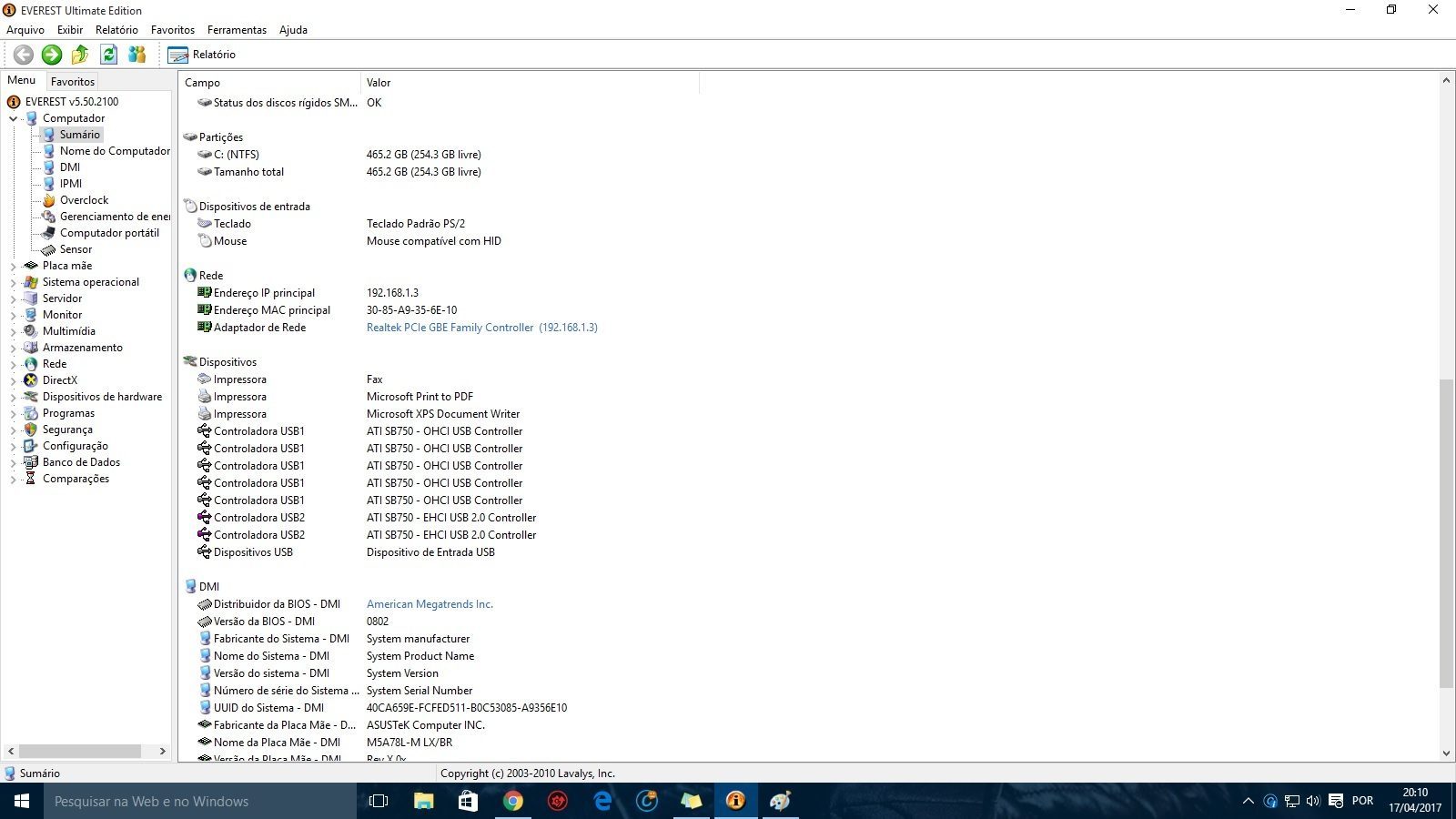The image size is (1456, 819).
Task: Click the Overclock flame icon
Action: 48,200
